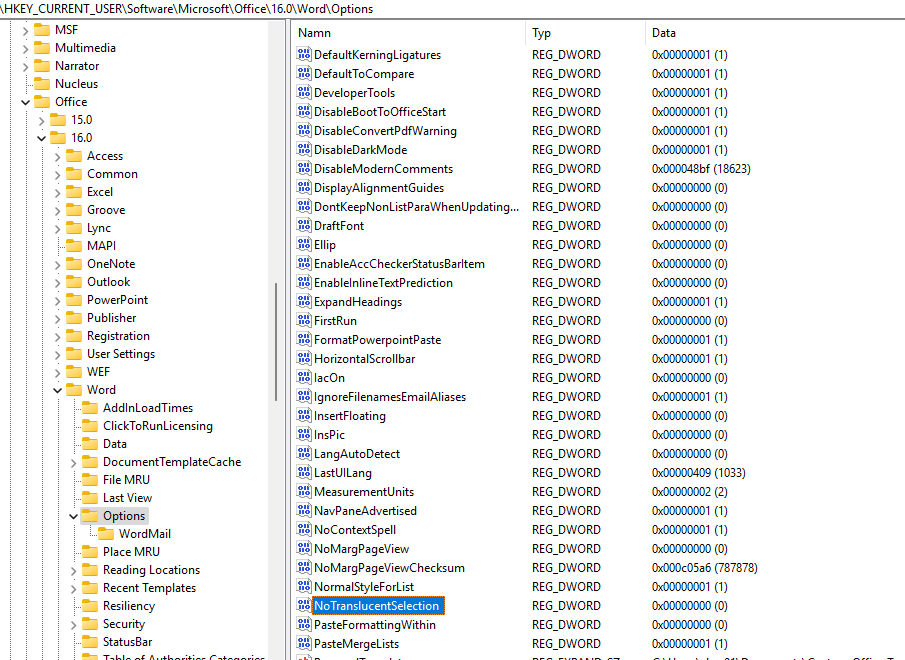Expand the Access key
Screen dimensions: 905x660
pos(57,156)
